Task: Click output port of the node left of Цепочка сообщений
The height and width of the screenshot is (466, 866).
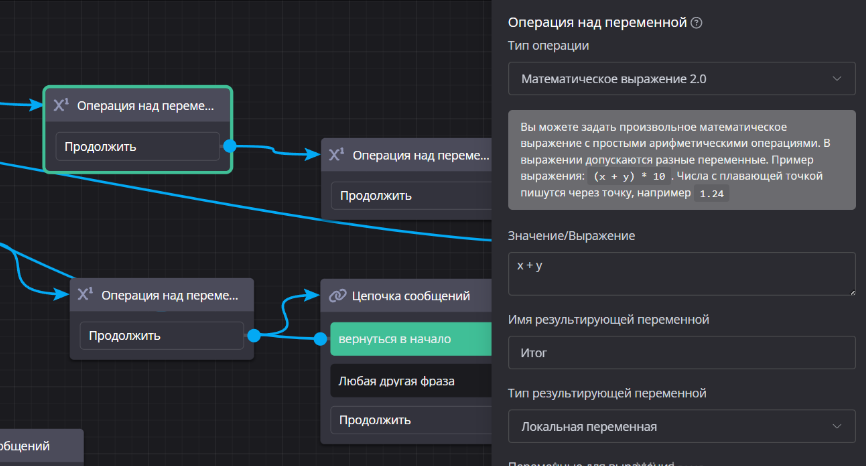Action: 253,335
